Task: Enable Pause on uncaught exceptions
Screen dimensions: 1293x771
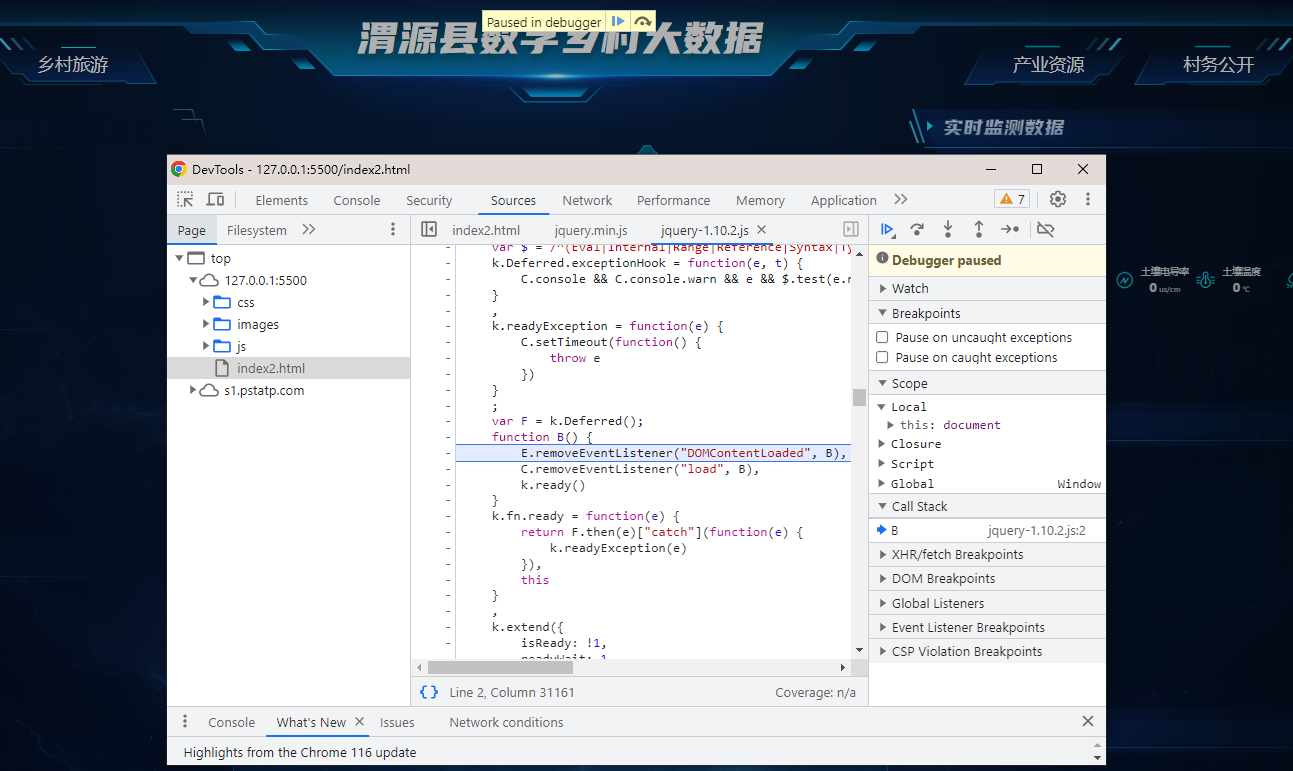Action: pos(882,338)
